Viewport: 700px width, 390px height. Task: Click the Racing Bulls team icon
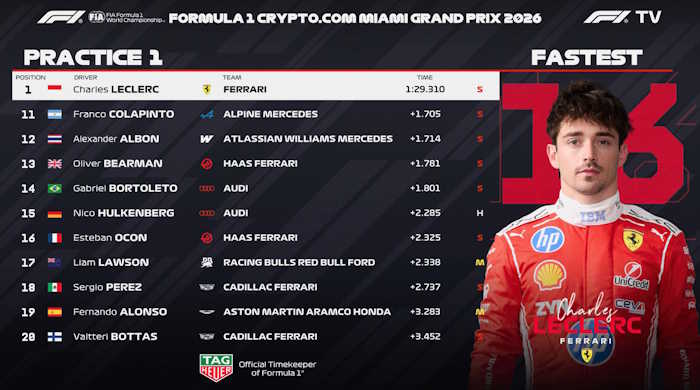click(x=207, y=262)
